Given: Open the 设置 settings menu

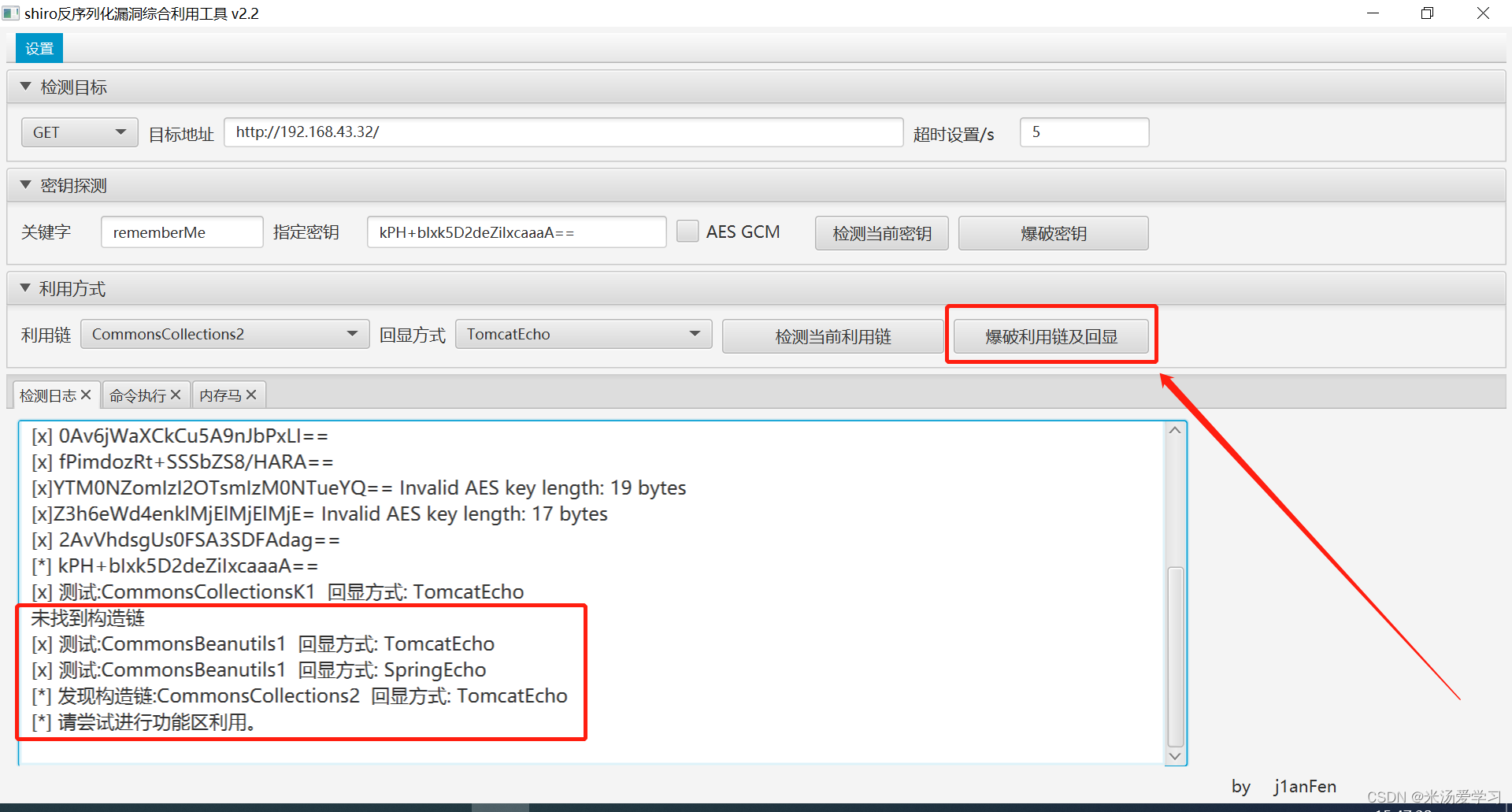Looking at the screenshot, I should point(39,48).
